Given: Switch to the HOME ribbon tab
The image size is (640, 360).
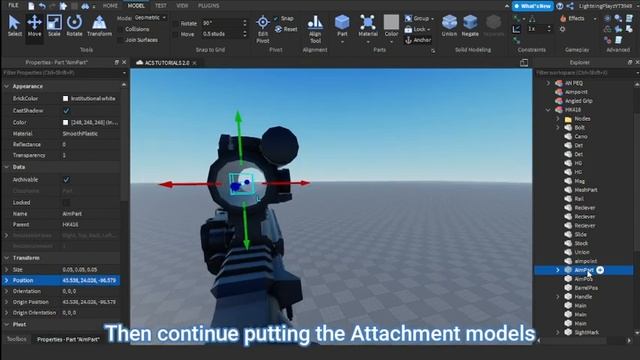Looking at the screenshot, I should point(110,6).
